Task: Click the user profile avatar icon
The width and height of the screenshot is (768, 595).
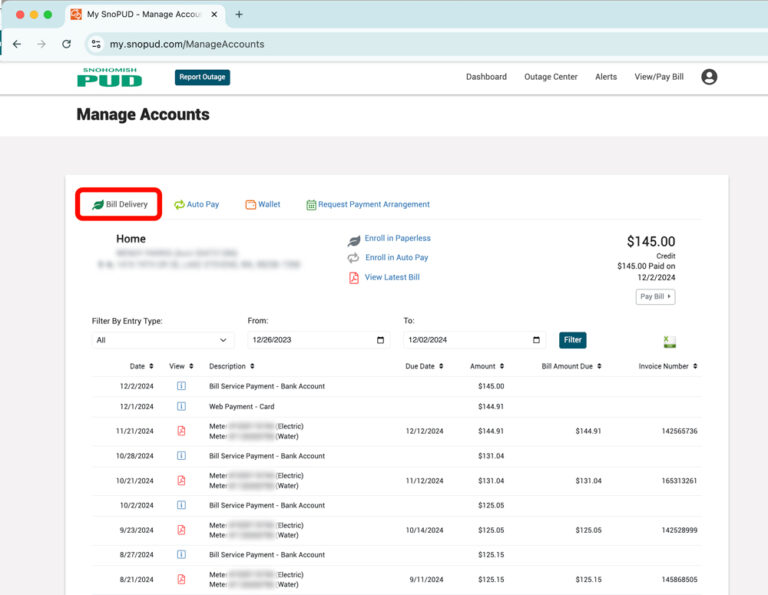Action: [709, 77]
